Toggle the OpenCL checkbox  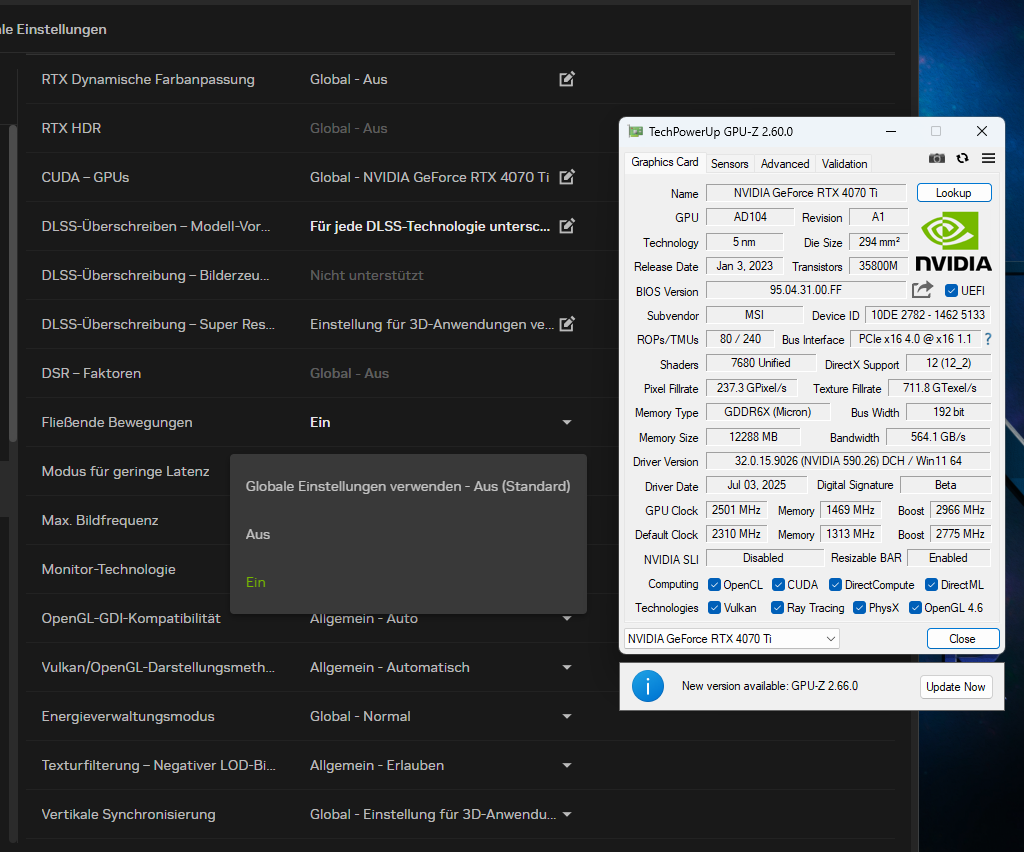click(714, 584)
